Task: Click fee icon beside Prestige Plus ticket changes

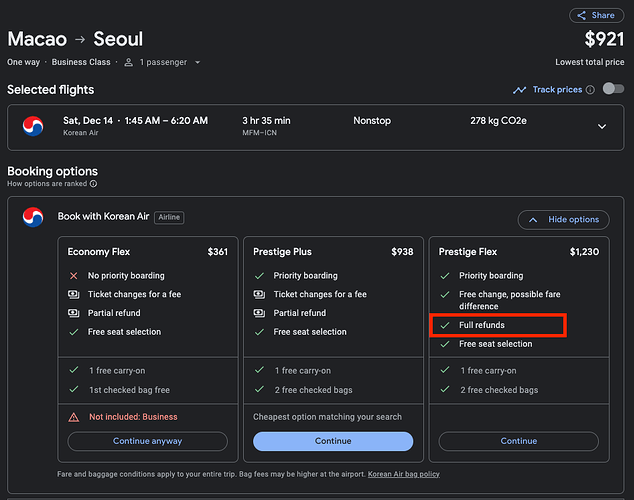Action: pyautogui.click(x=259, y=294)
